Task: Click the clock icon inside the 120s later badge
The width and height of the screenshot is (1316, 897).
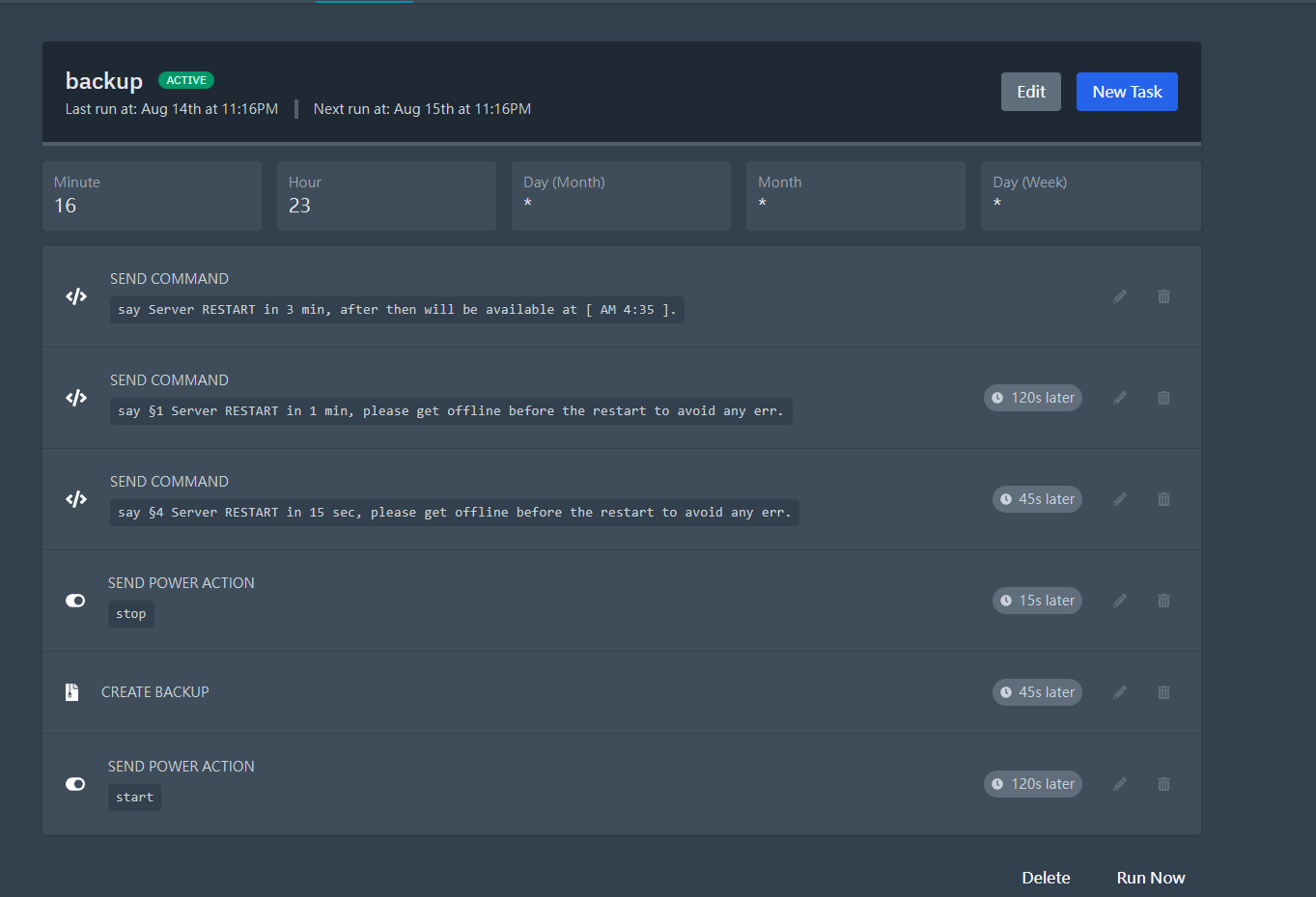Action: tap(995, 397)
